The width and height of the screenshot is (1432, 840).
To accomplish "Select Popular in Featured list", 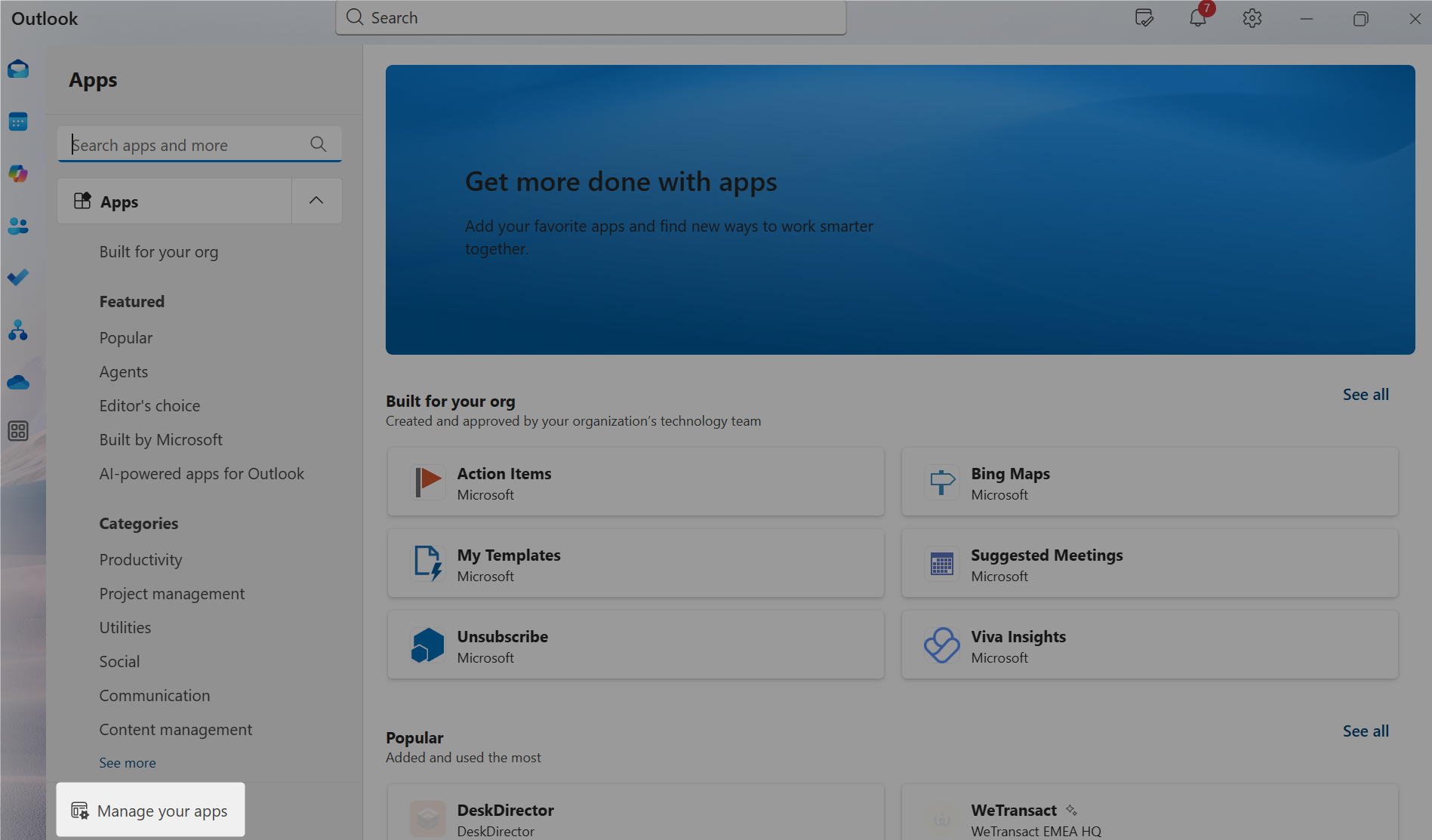I will (x=126, y=338).
